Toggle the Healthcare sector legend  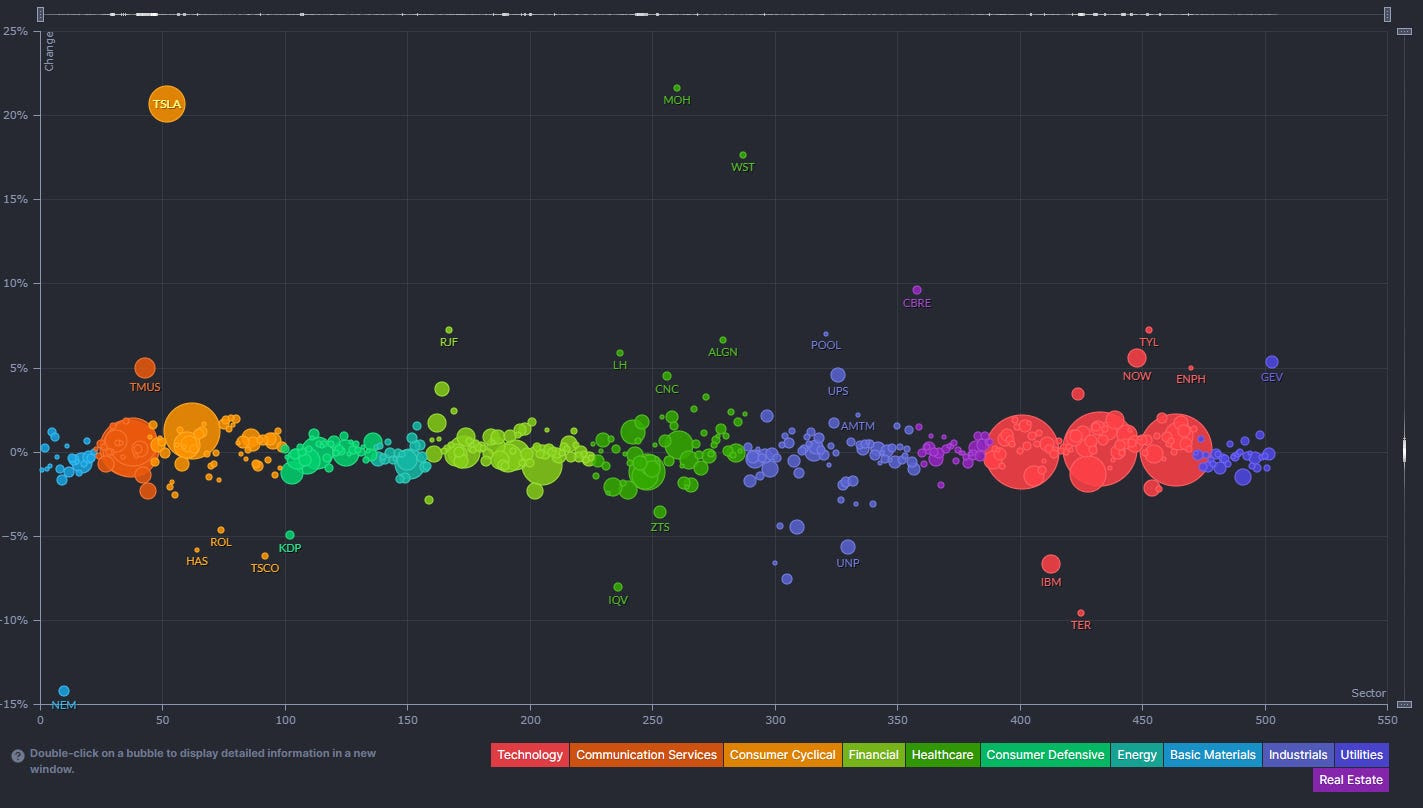tap(942, 755)
